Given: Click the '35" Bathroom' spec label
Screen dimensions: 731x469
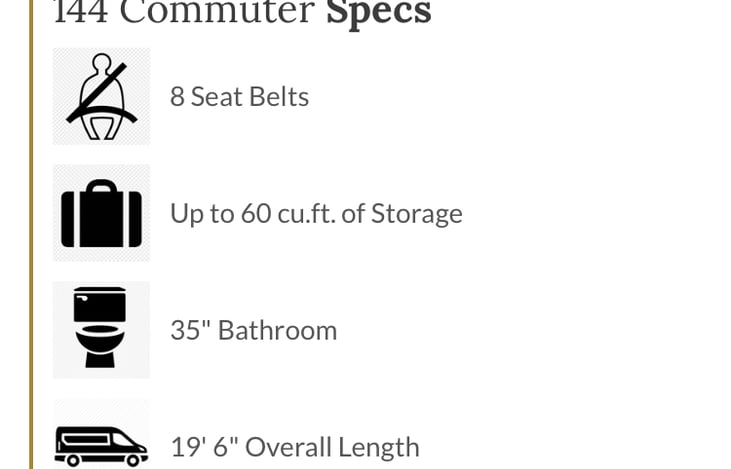Looking at the screenshot, I should tap(253, 331).
